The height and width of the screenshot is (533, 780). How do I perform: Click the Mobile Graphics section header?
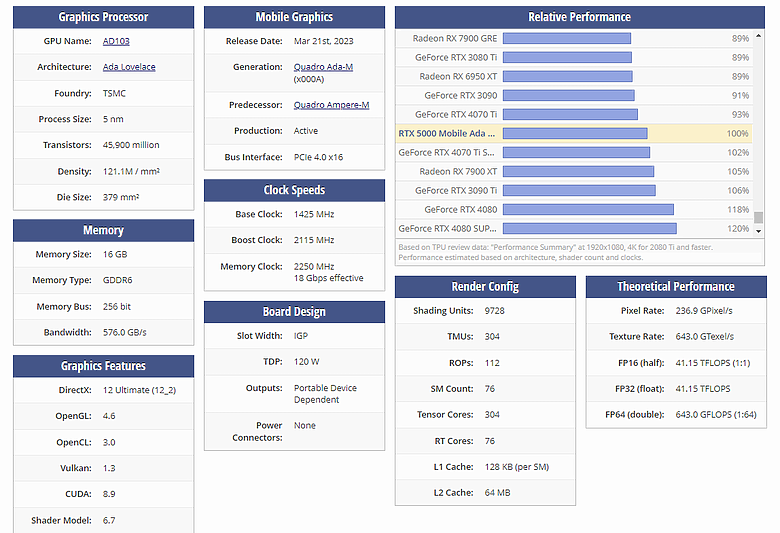[294, 17]
